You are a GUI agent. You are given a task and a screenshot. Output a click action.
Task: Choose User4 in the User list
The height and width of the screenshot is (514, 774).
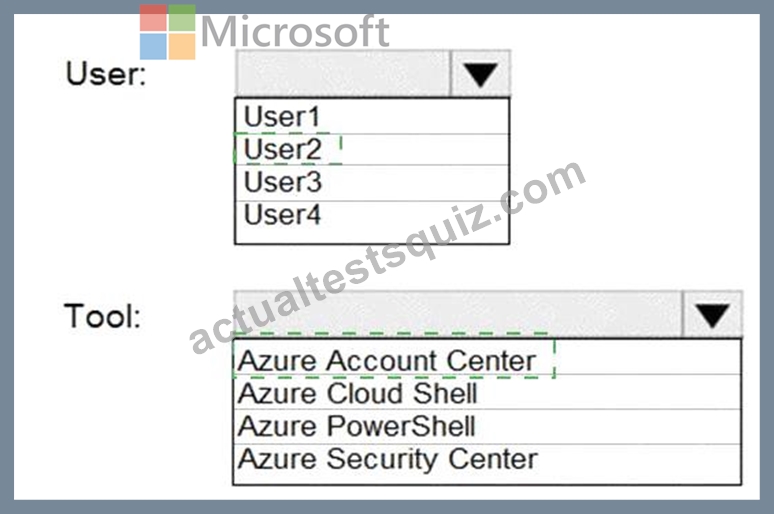point(372,215)
